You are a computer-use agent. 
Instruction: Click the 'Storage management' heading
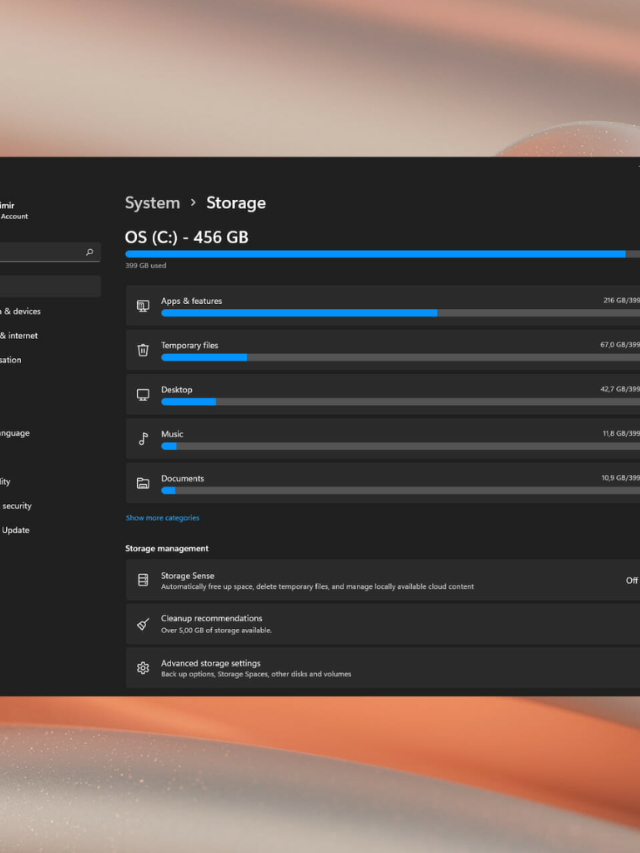pos(167,548)
